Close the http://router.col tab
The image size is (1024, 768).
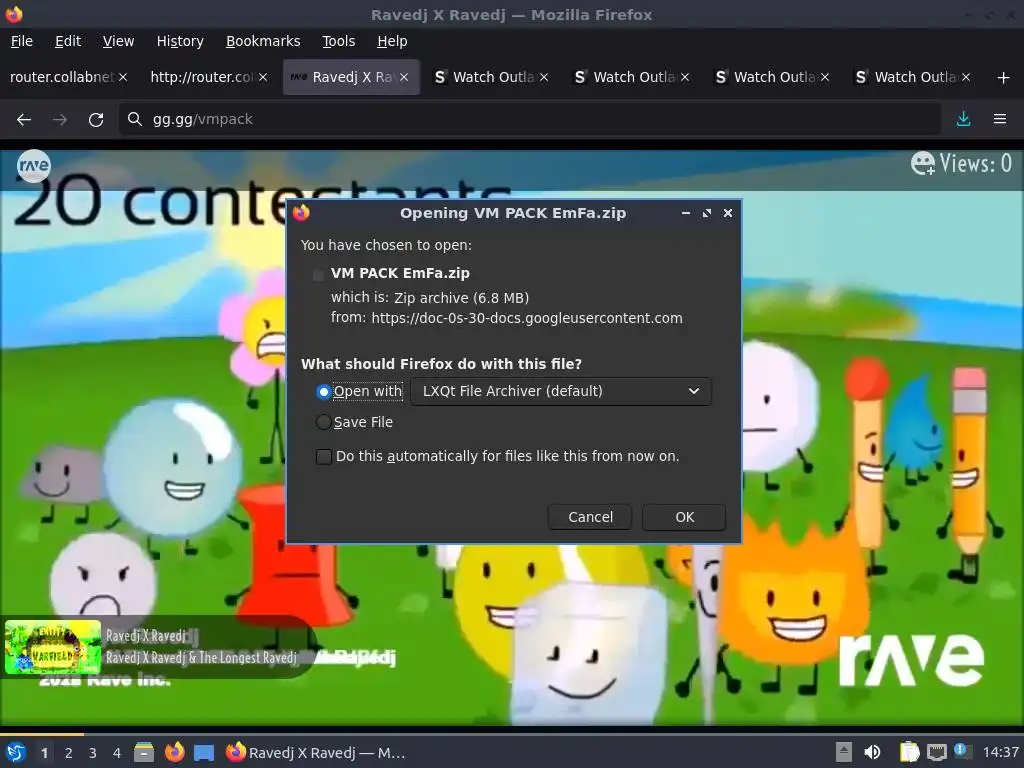coord(263,77)
